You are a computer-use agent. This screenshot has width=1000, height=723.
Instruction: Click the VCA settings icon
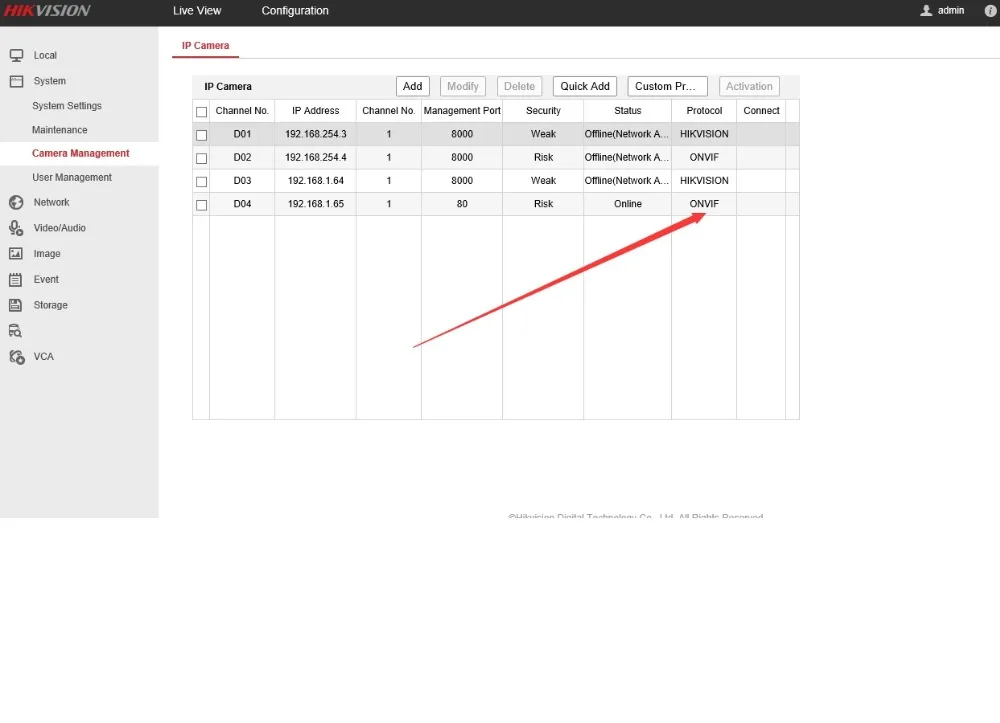pos(17,357)
